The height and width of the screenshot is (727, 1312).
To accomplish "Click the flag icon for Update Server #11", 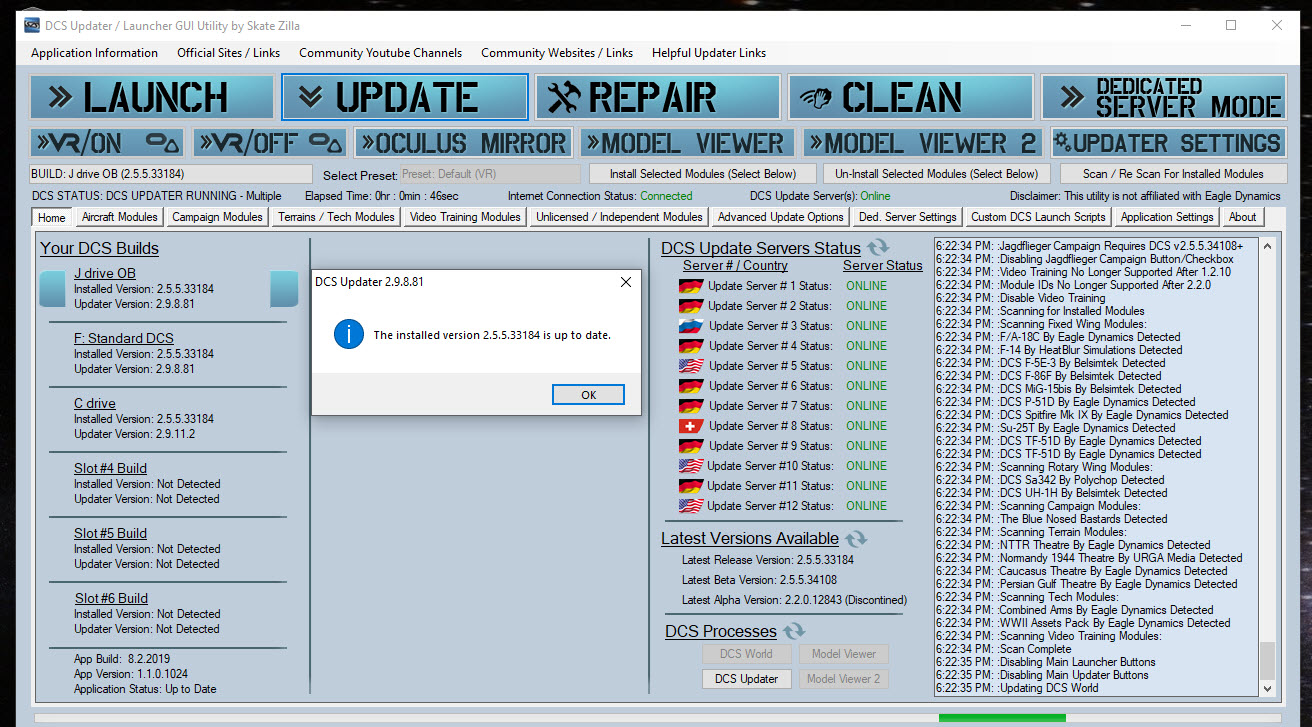I will click(x=691, y=486).
